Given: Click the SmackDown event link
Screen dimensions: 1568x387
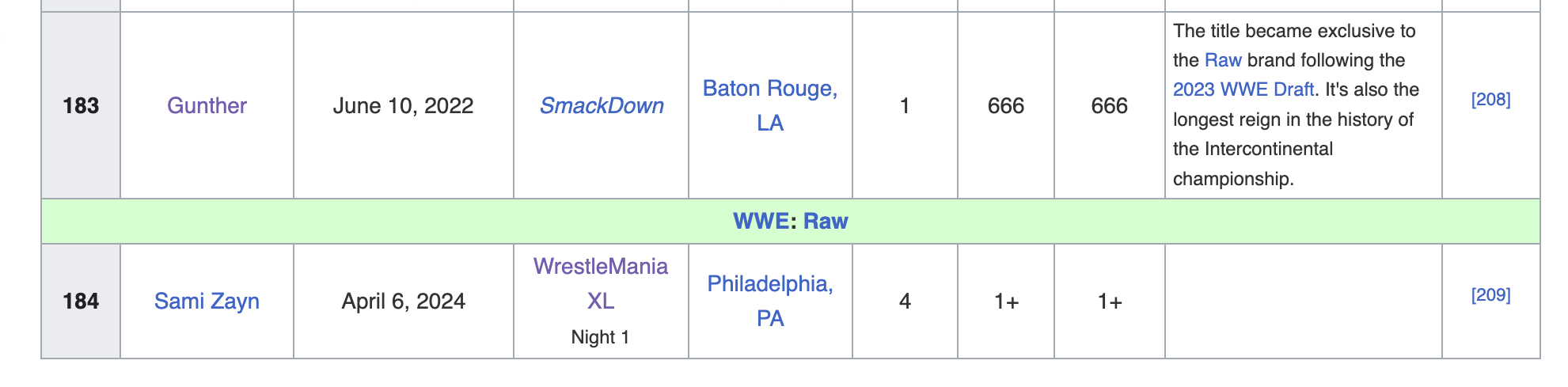Looking at the screenshot, I should [601, 105].
